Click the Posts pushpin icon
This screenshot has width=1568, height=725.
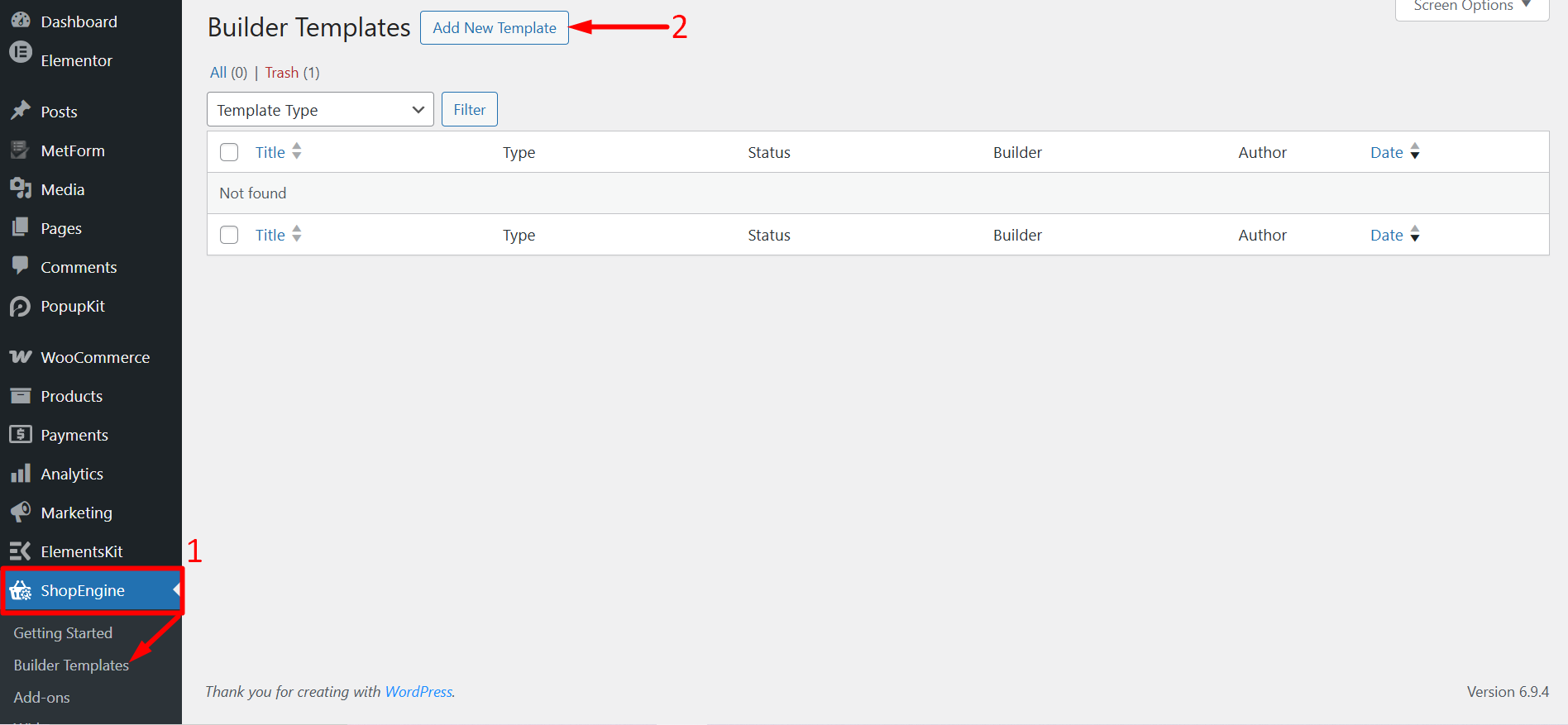(x=21, y=111)
